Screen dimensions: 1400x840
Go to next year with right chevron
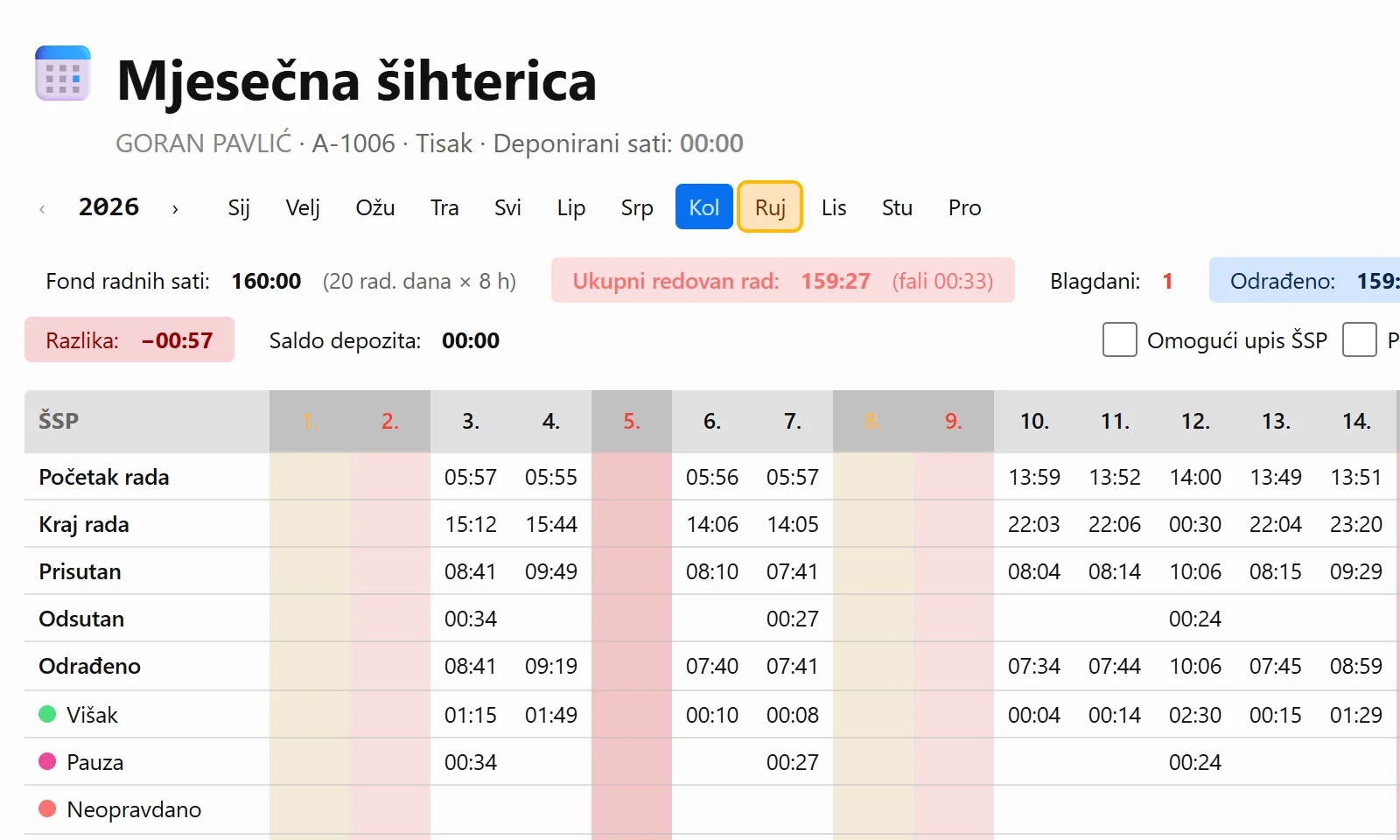click(175, 209)
